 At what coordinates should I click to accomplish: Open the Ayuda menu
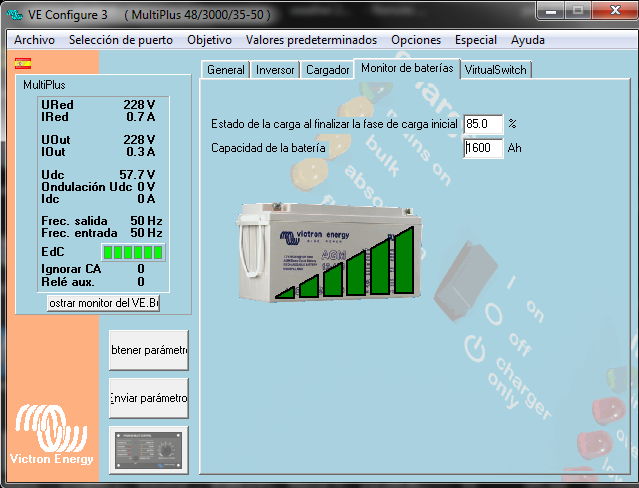[528, 40]
